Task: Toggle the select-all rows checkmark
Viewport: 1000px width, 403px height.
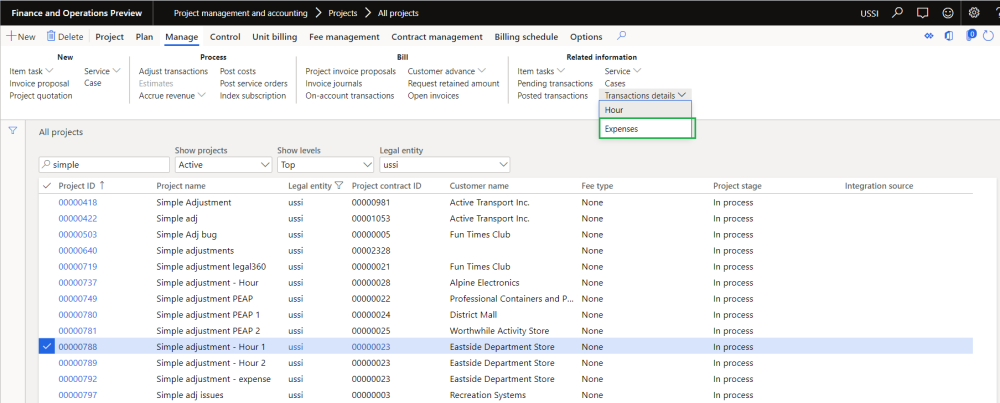Action: coord(46,185)
